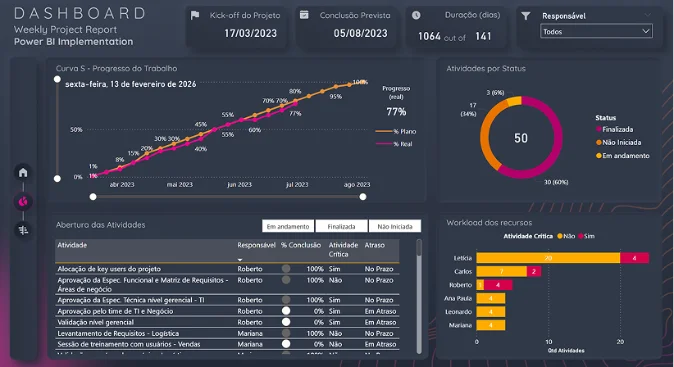Select the Em andamento filter tab
This screenshot has width=674, height=367.
tap(288, 226)
